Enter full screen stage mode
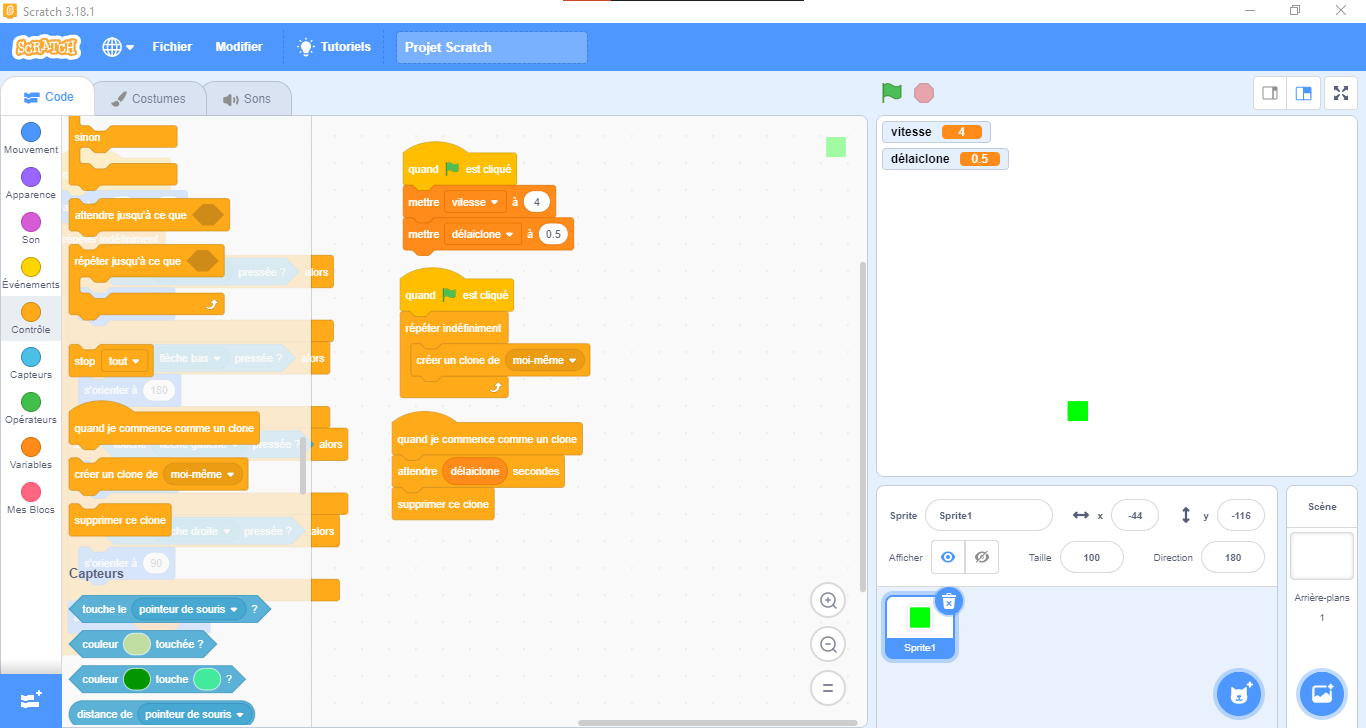1366x728 pixels. click(x=1341, y=93)
